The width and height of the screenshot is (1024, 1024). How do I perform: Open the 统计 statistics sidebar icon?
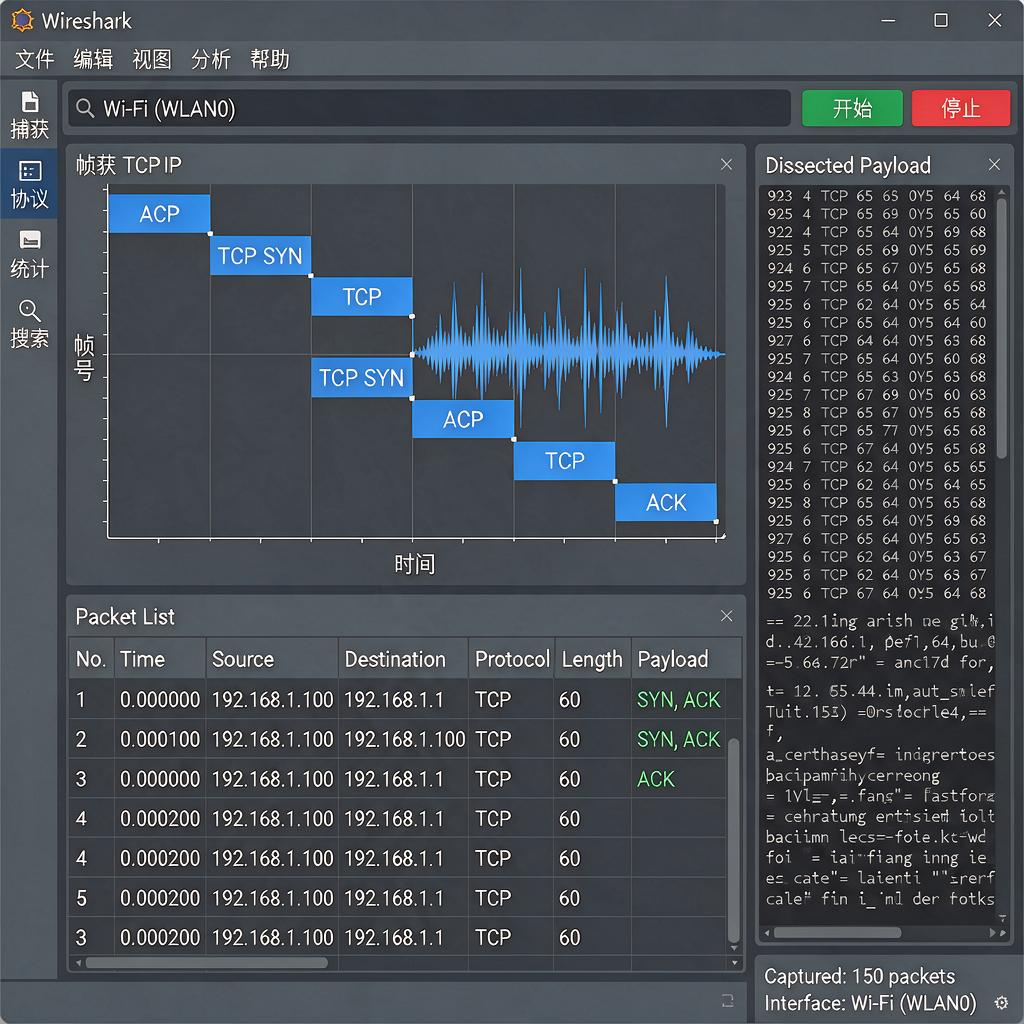click(29, 254)
